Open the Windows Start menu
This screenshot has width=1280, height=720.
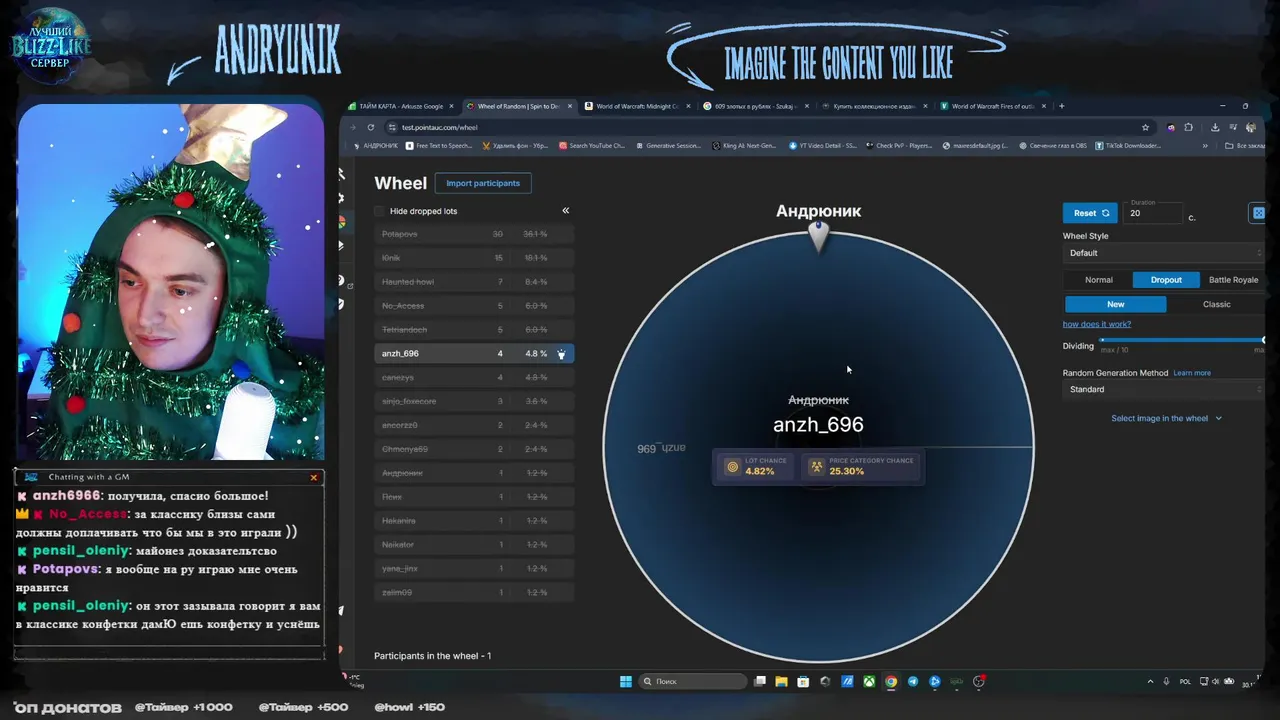pos(626,681)
